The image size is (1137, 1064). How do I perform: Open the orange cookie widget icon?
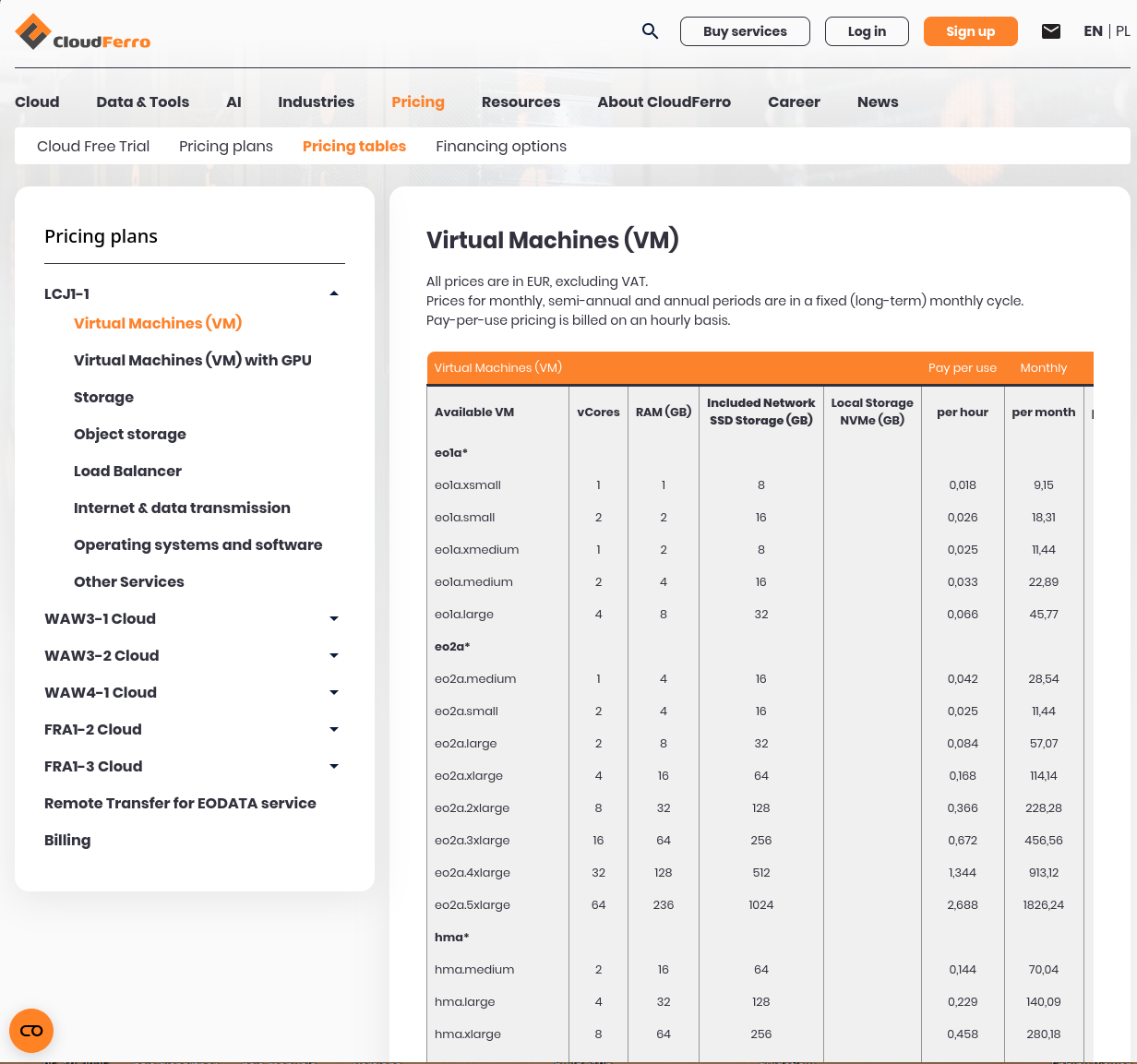point(31,1031)
